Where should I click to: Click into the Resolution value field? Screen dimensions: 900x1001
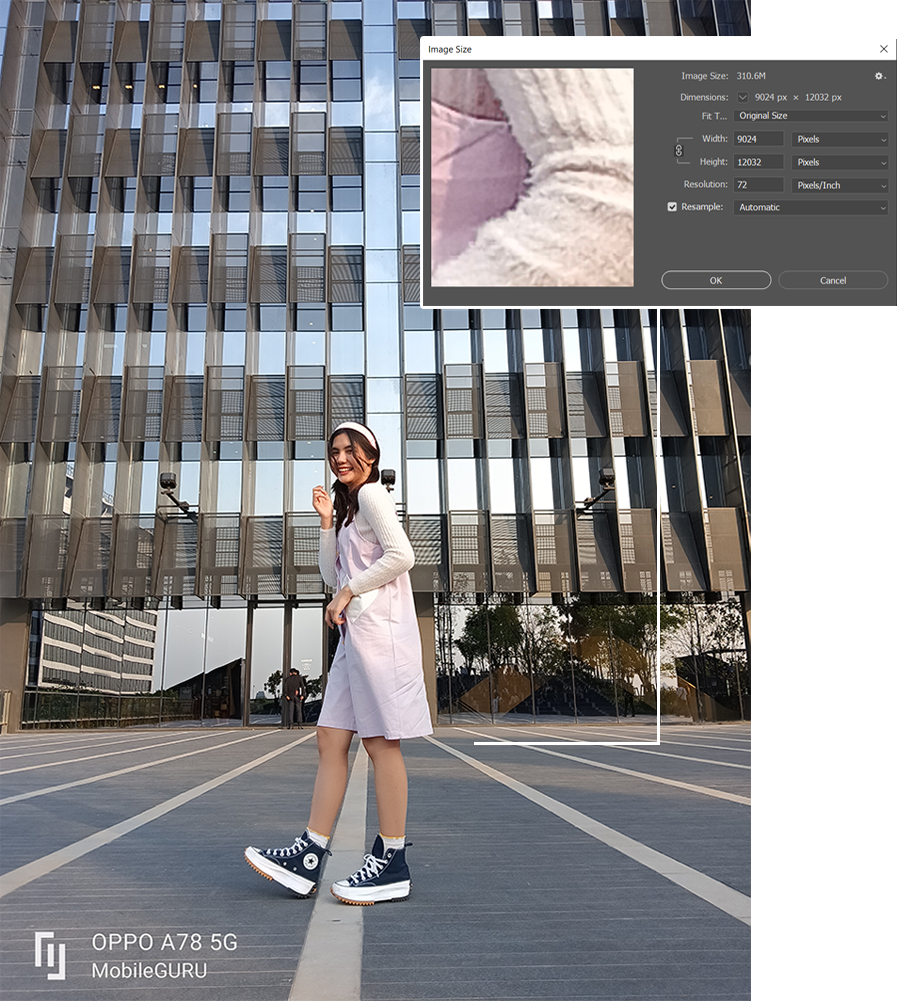coord(758,185)
